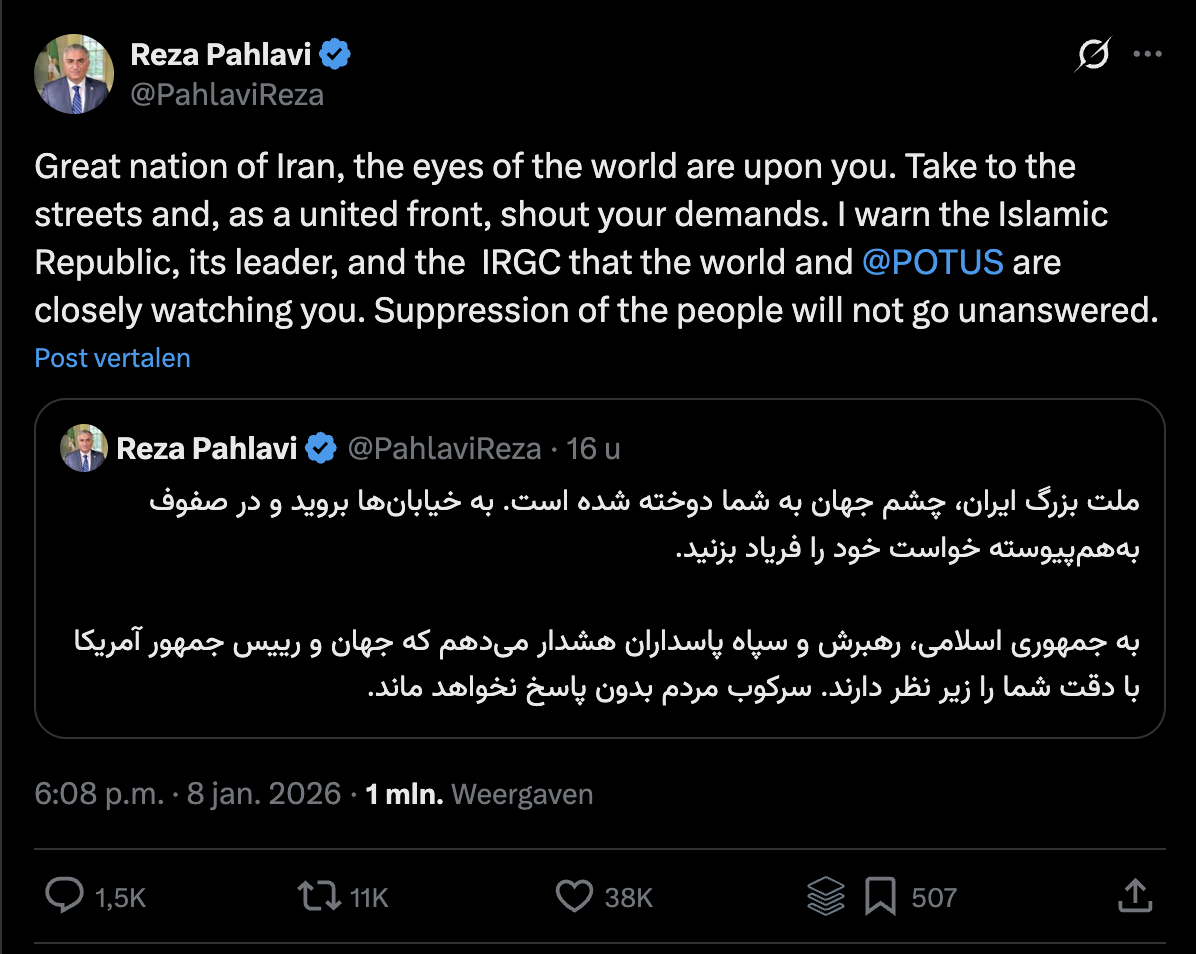Click the stacked layers icon beside bookmark
1196x954 pixels.
826,896
